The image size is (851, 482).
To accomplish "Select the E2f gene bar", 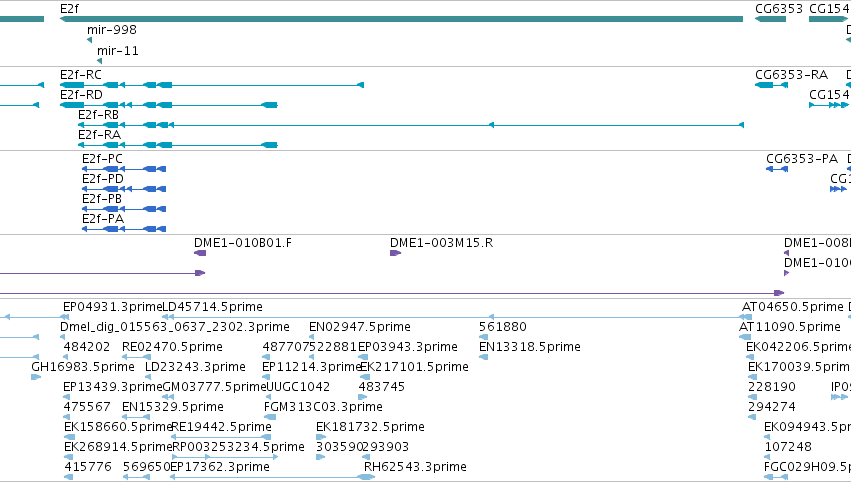I will (401, 19).
